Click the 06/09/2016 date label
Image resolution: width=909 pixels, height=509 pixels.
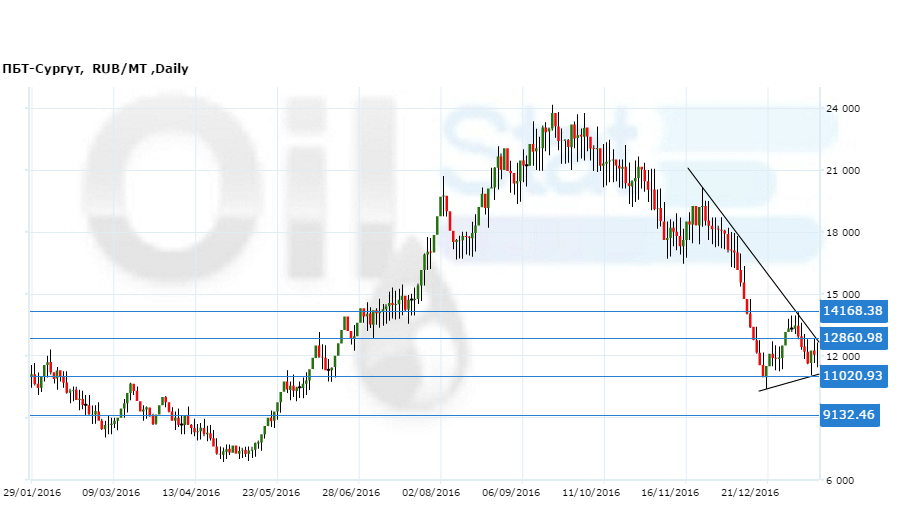pos(511,492)
